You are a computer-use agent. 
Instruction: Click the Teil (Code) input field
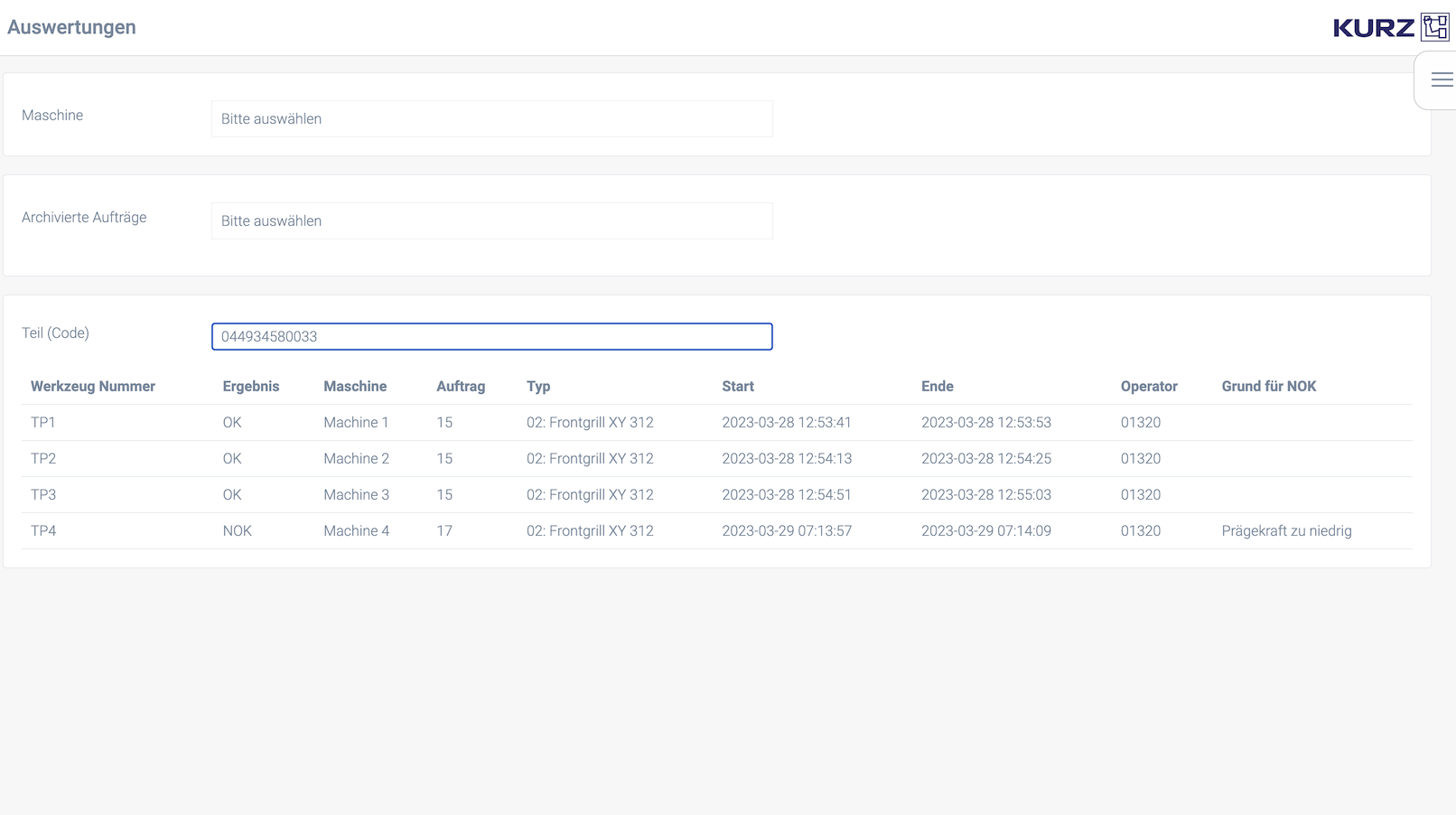(x=491, y=337)
